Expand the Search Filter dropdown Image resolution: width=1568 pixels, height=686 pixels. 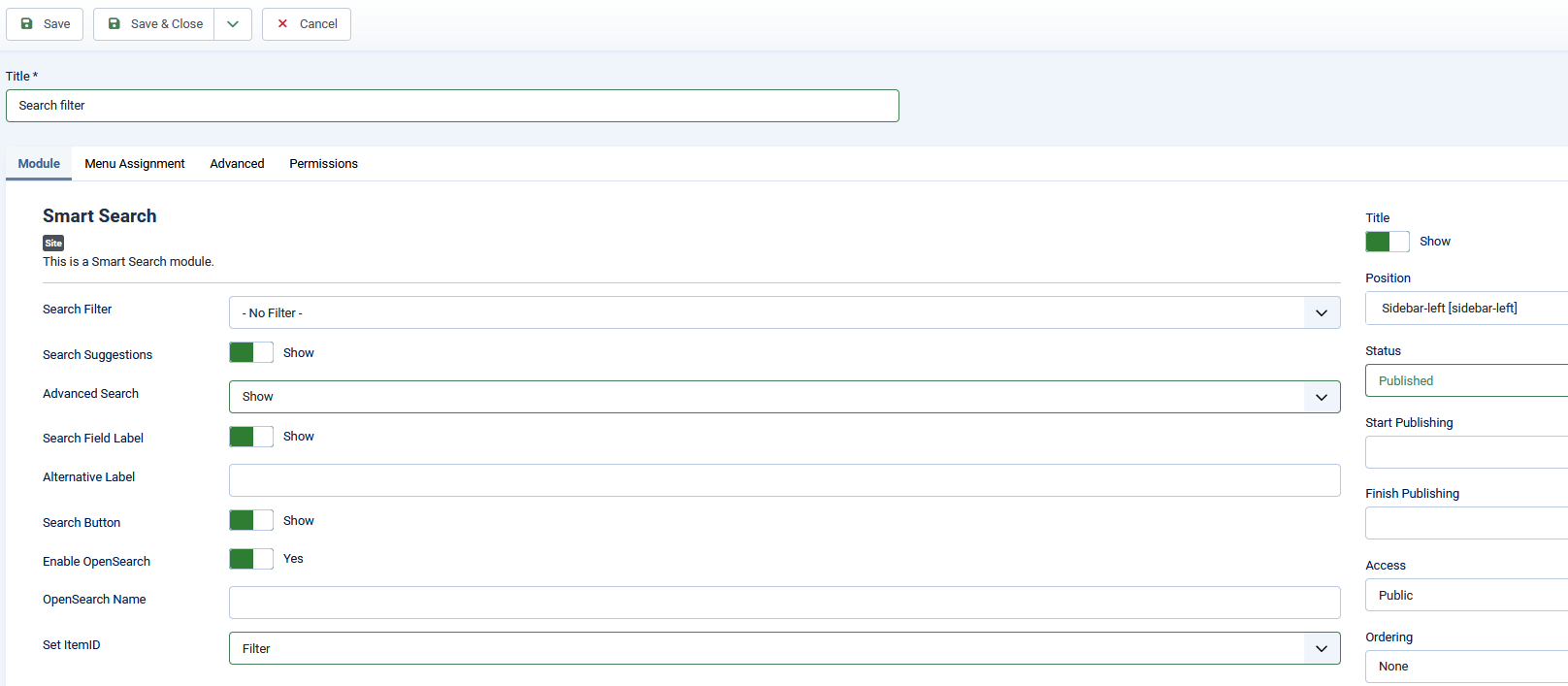tap(784, 312)
